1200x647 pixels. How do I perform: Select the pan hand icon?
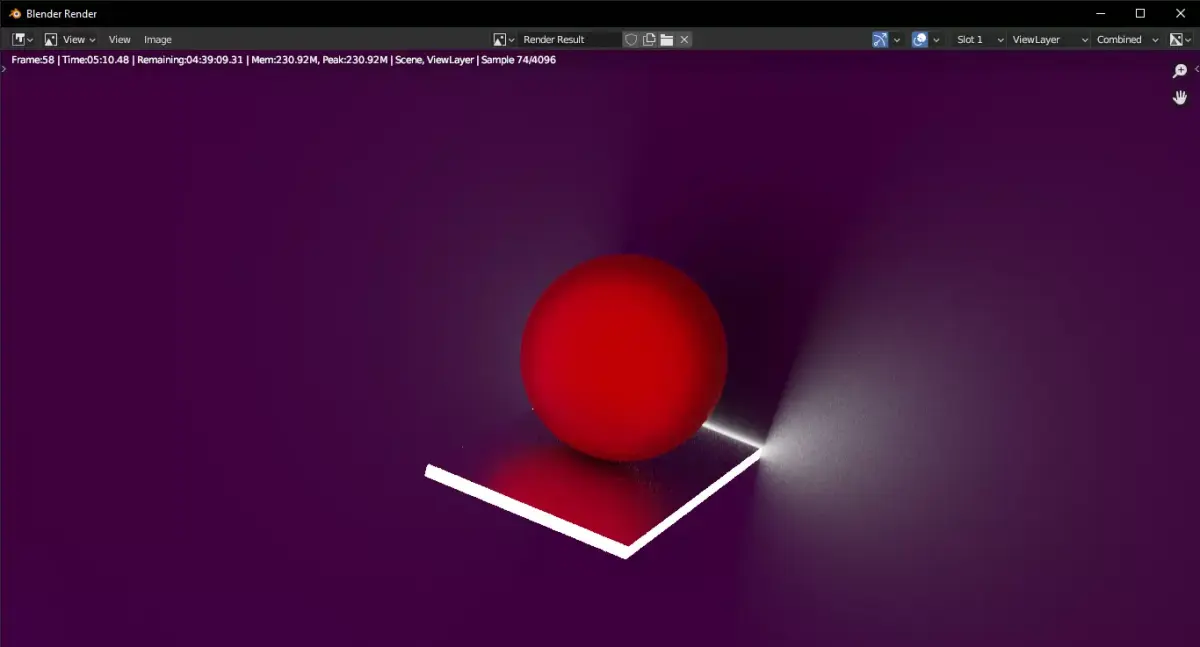pos(1179,97)
